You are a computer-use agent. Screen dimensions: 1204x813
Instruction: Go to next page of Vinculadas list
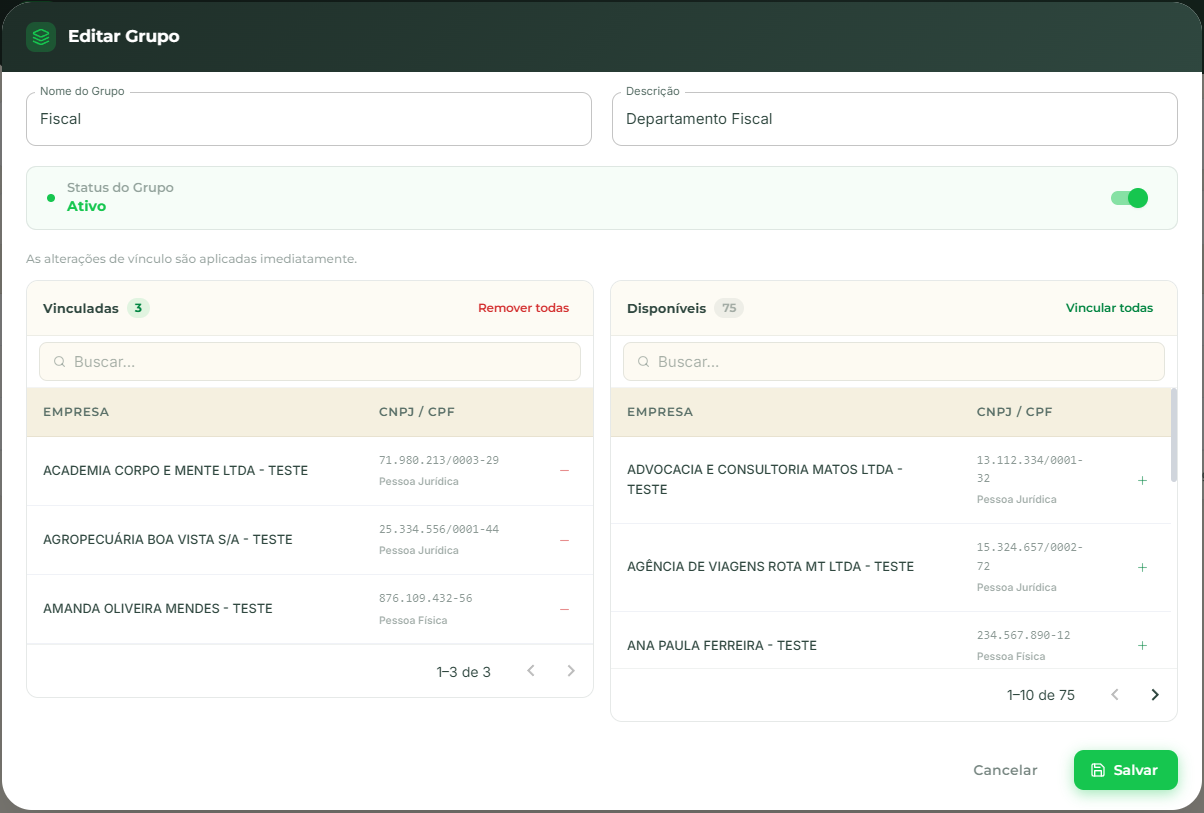click(x=571, y=671)
